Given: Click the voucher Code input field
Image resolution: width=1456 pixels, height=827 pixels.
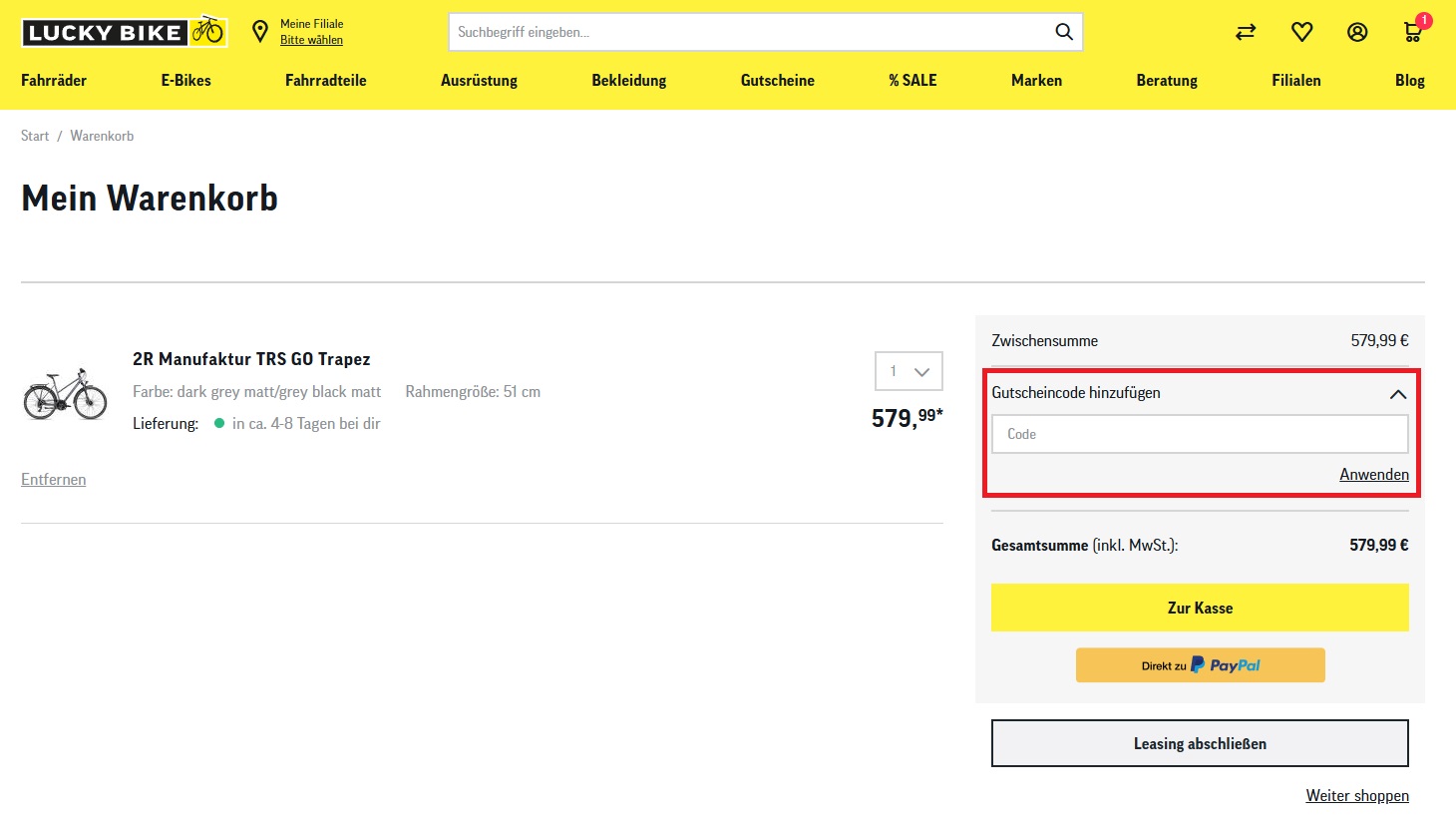Looking at the screenshot, I should 1200,434.
